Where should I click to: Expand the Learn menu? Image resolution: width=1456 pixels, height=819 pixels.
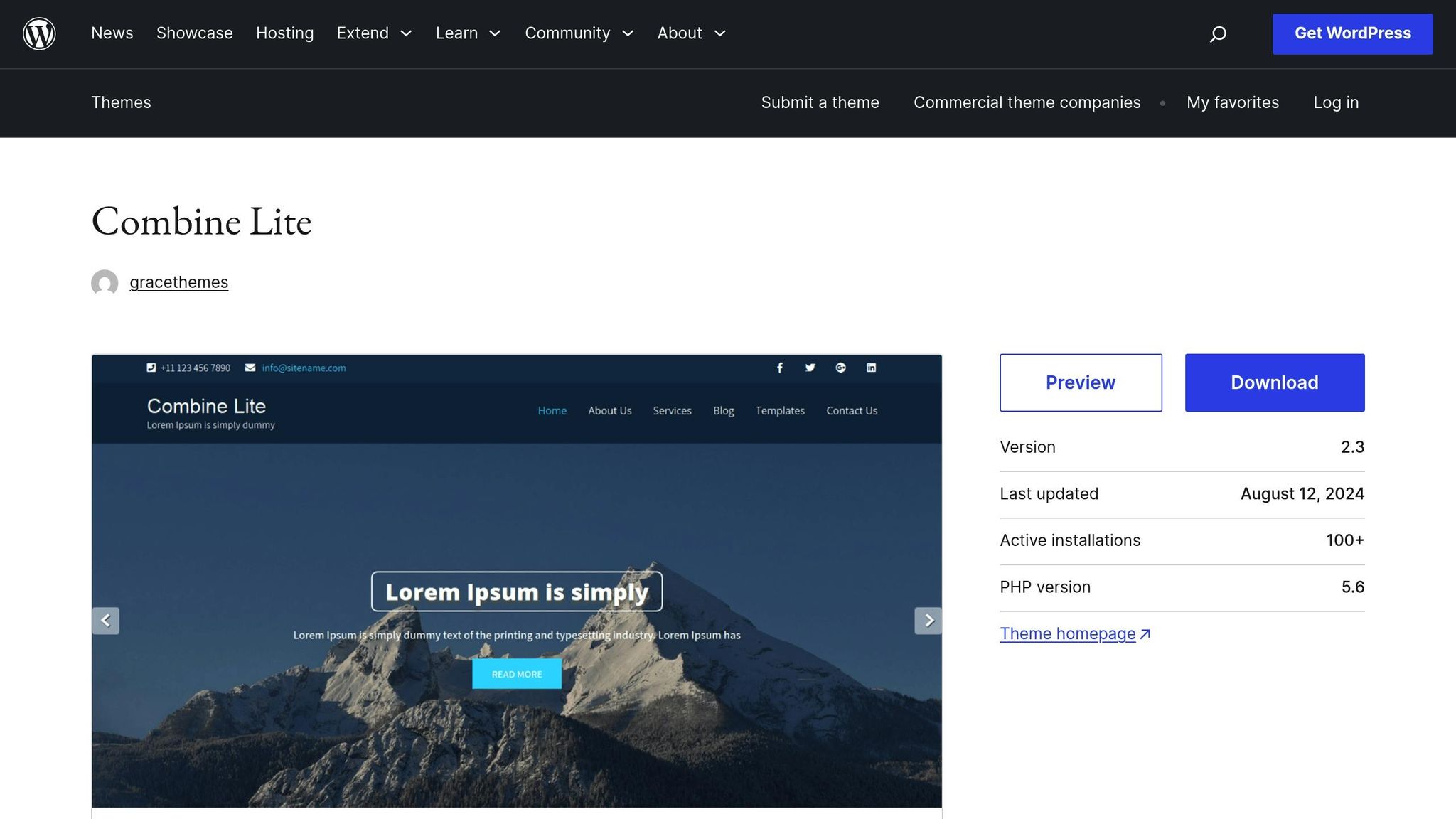pos(469,33)
